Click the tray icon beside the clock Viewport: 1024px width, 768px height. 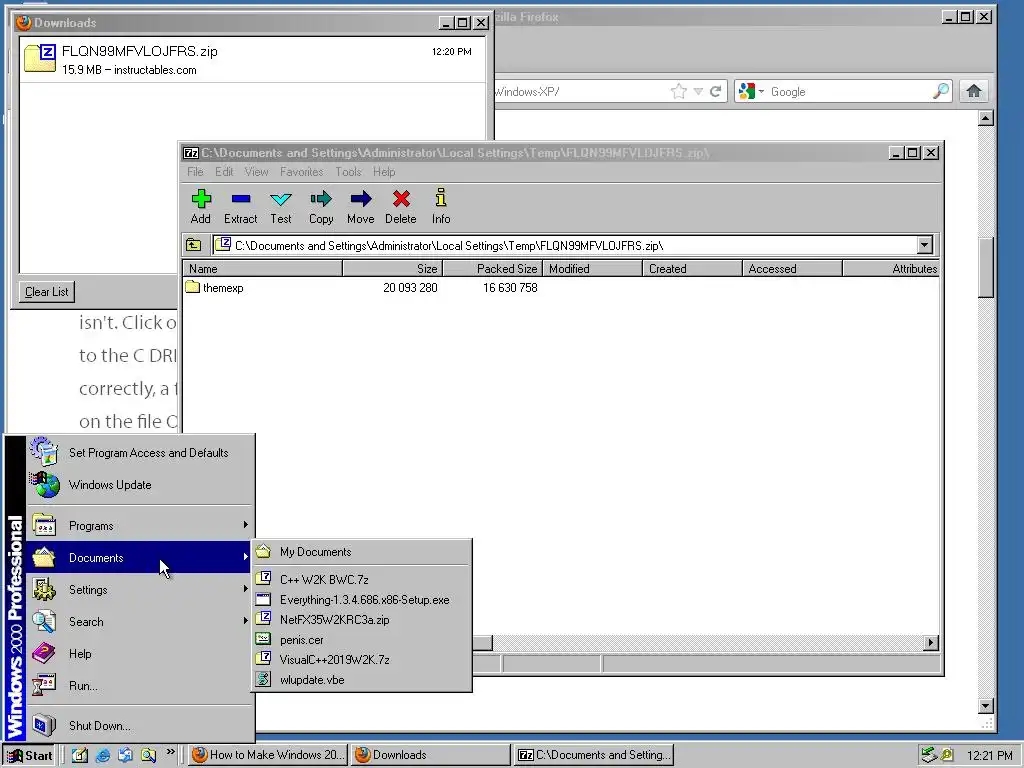[x=947, y=755]
